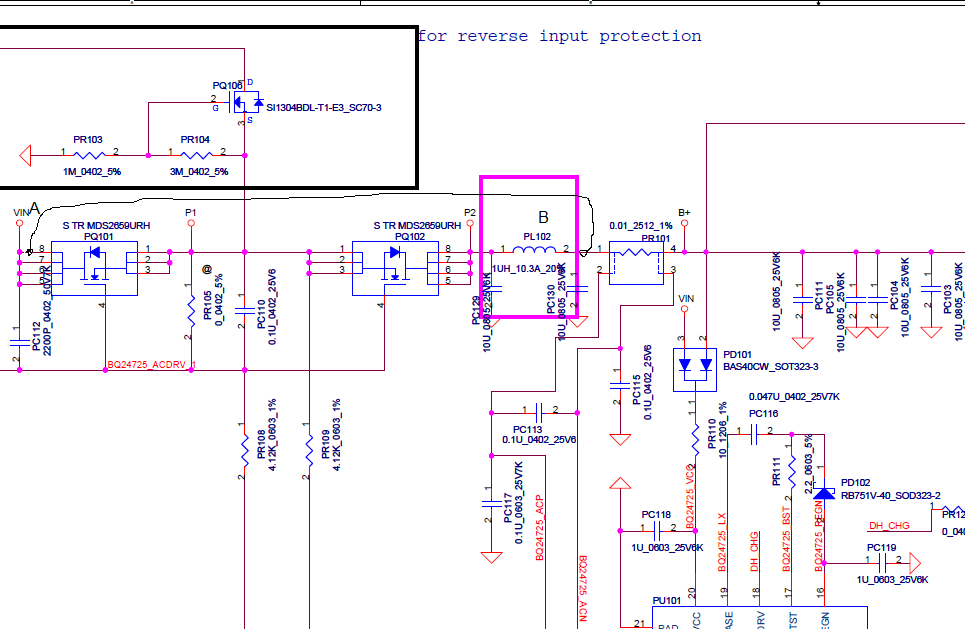Select the PQ101 MOSFET package symbol

click(x=94, y=268)
